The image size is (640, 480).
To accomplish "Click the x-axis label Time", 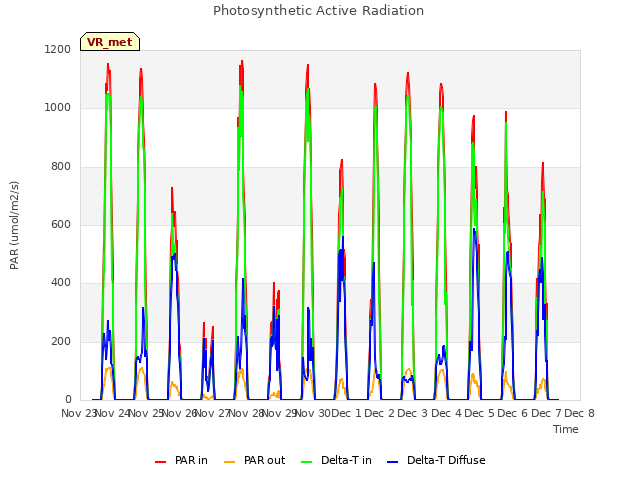I will [x=566, y=429].
